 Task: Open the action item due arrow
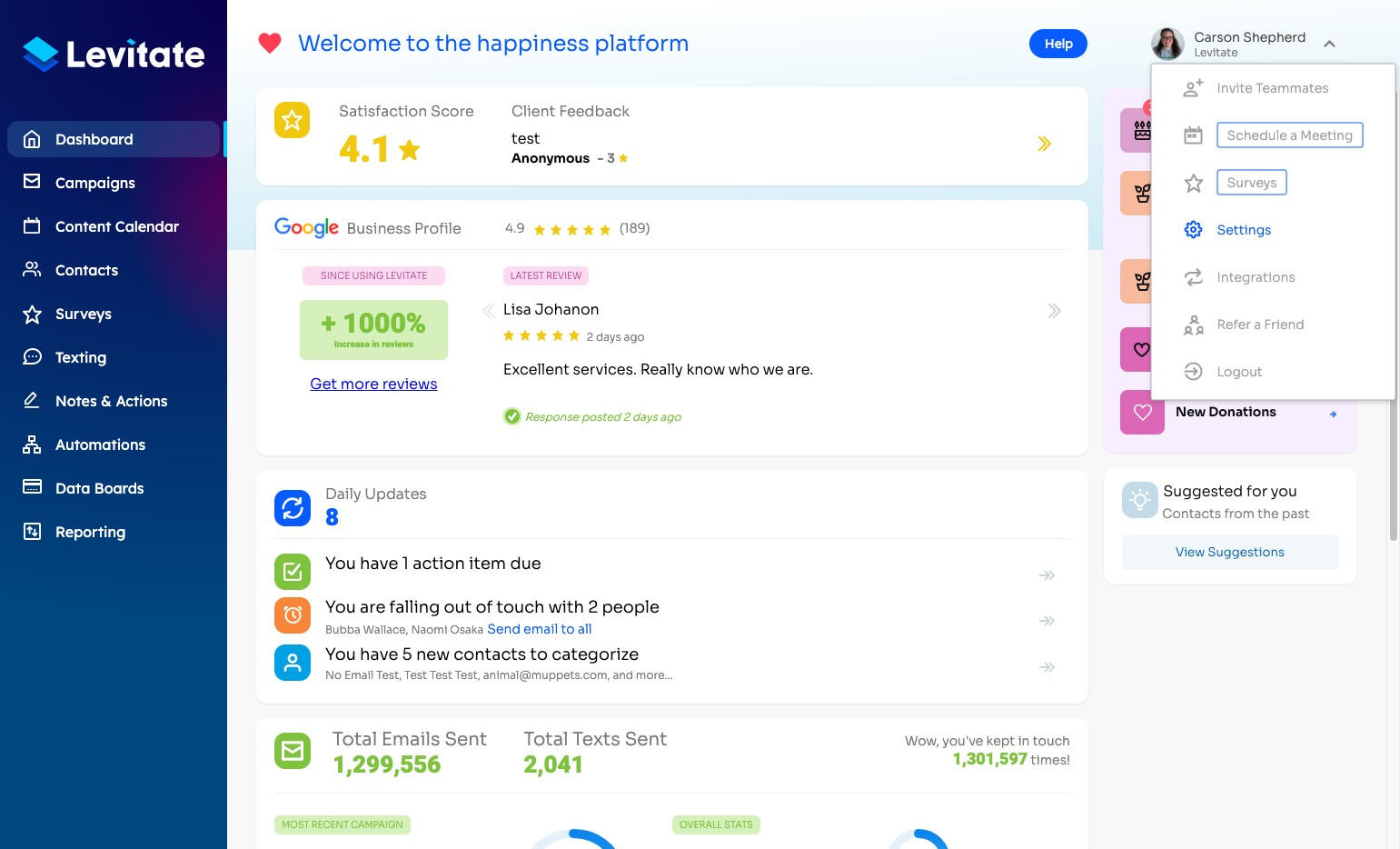coord(1047,575)
